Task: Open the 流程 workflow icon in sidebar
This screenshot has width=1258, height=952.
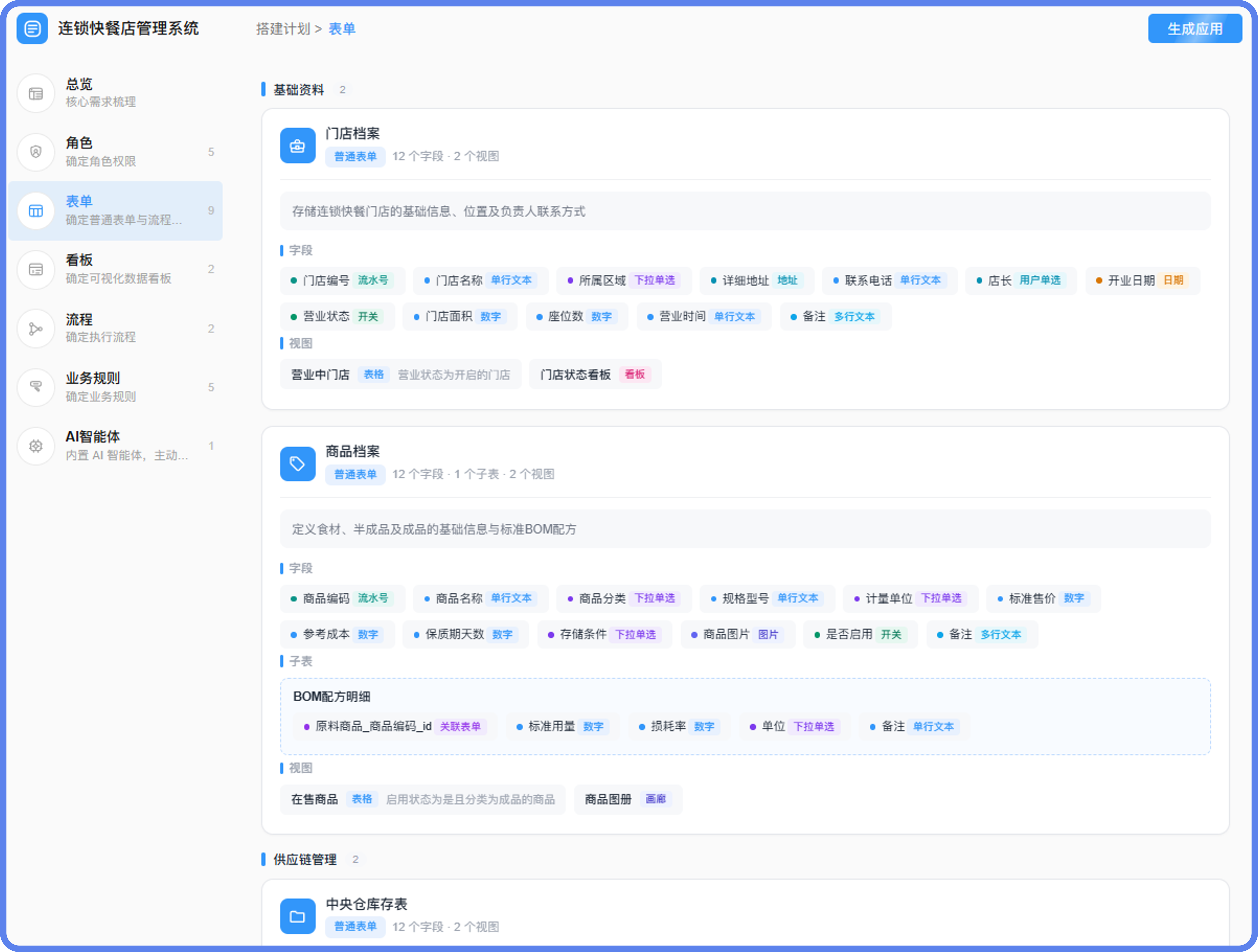Action: pos(36,329)
